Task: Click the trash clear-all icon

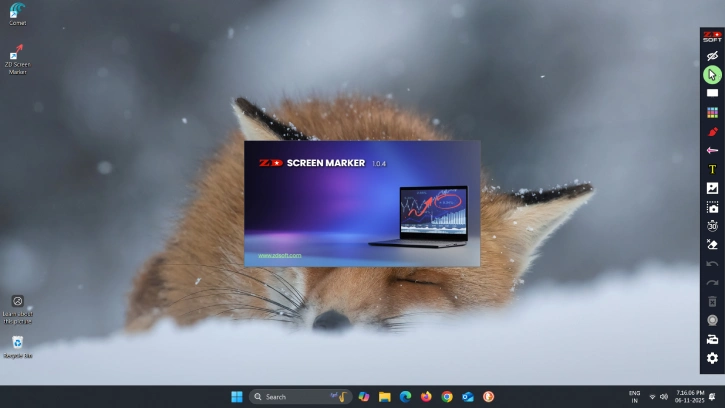Action: pos(712,302)
